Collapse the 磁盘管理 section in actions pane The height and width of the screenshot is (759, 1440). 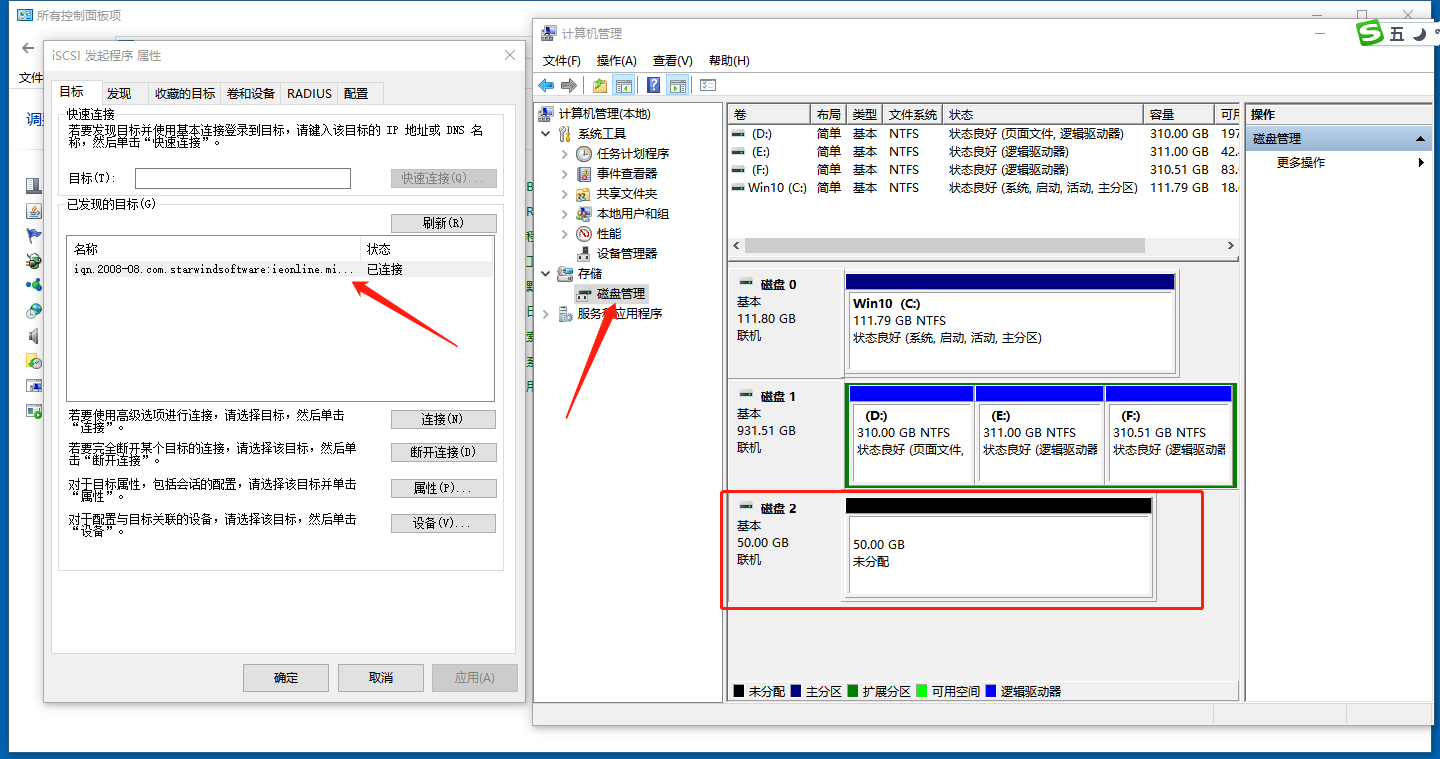click(x=1421, y=139)
